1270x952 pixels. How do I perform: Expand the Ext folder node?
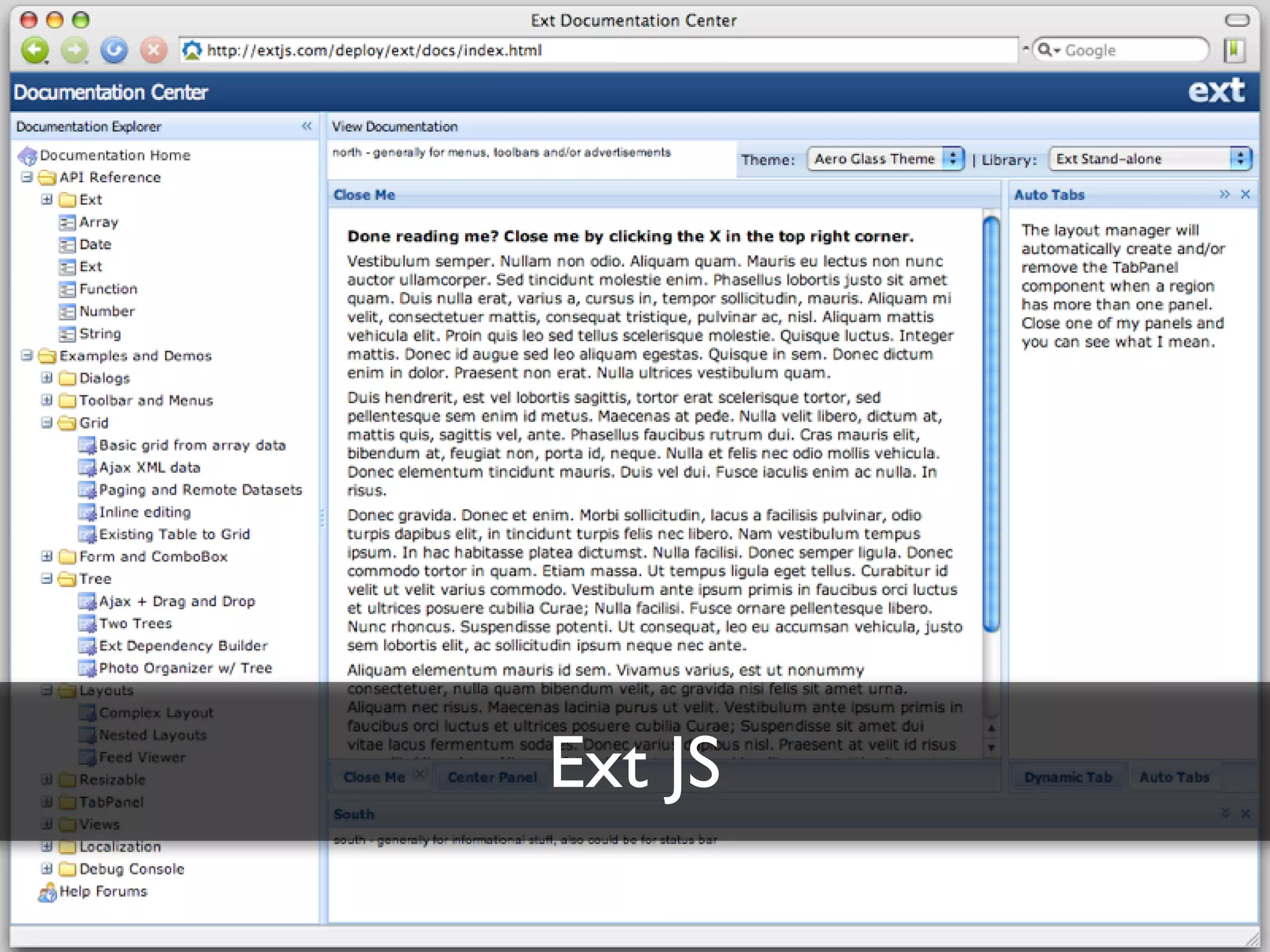(x=47, y=200)
